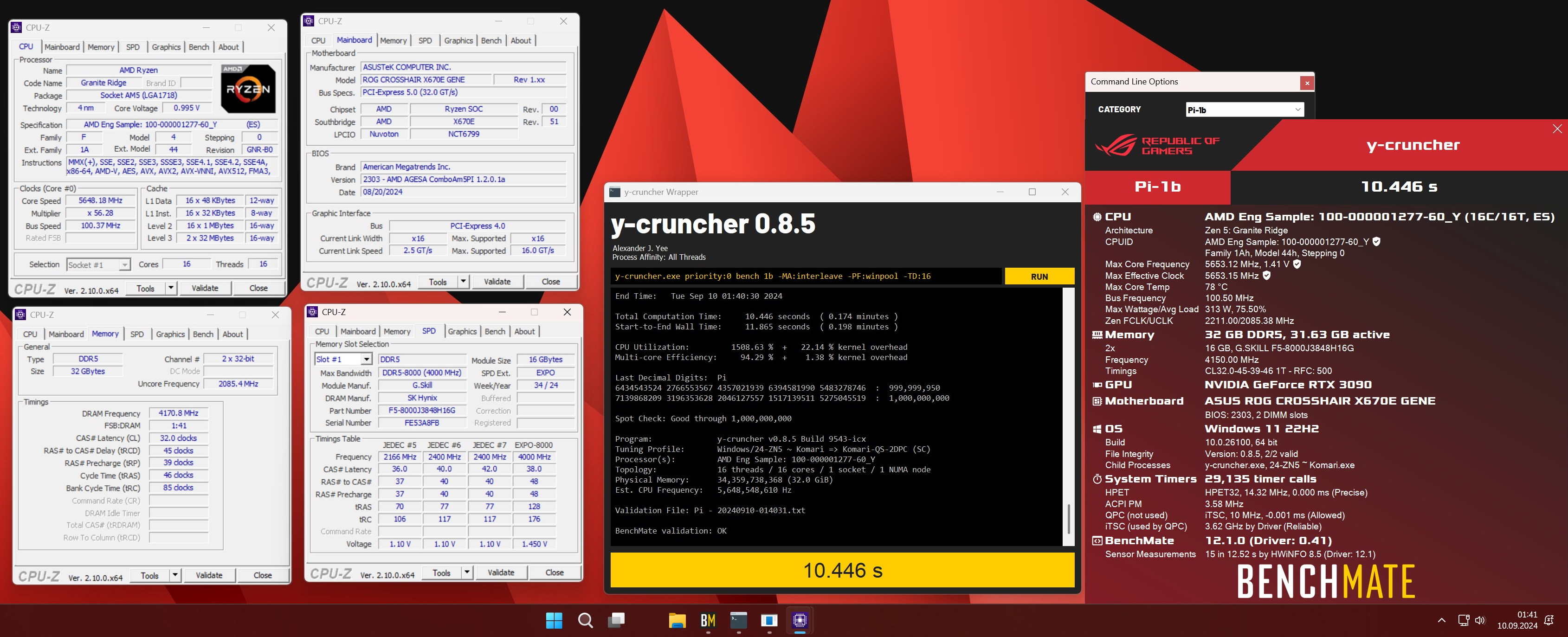Open the terminal window taskbar icon

tap(738, 620)
